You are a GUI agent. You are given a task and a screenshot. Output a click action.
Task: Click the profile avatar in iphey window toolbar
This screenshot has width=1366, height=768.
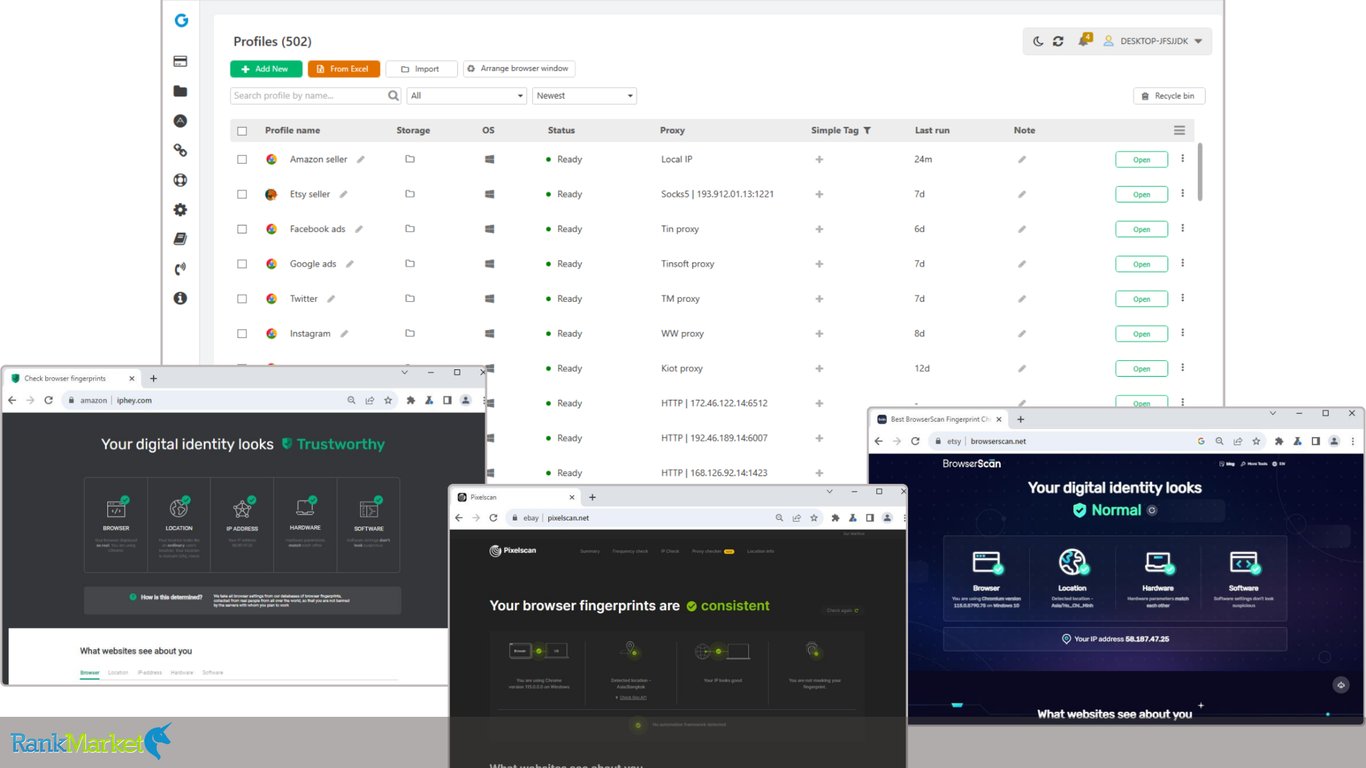click(465, 400)
